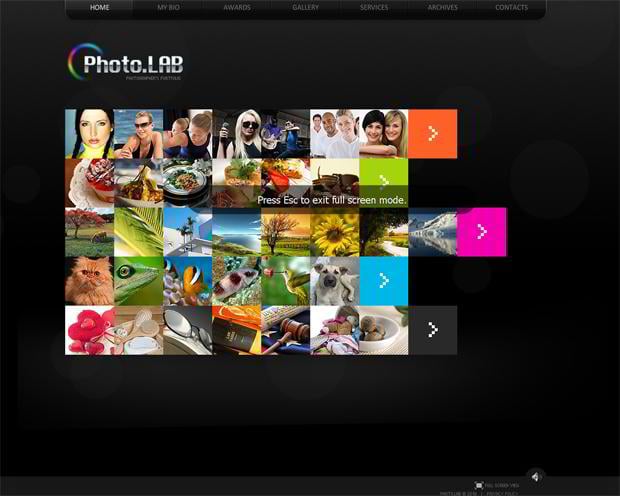Click the Photo.LAB logo
The height and width of the screenshot is (496, 620).
[126, 65]
